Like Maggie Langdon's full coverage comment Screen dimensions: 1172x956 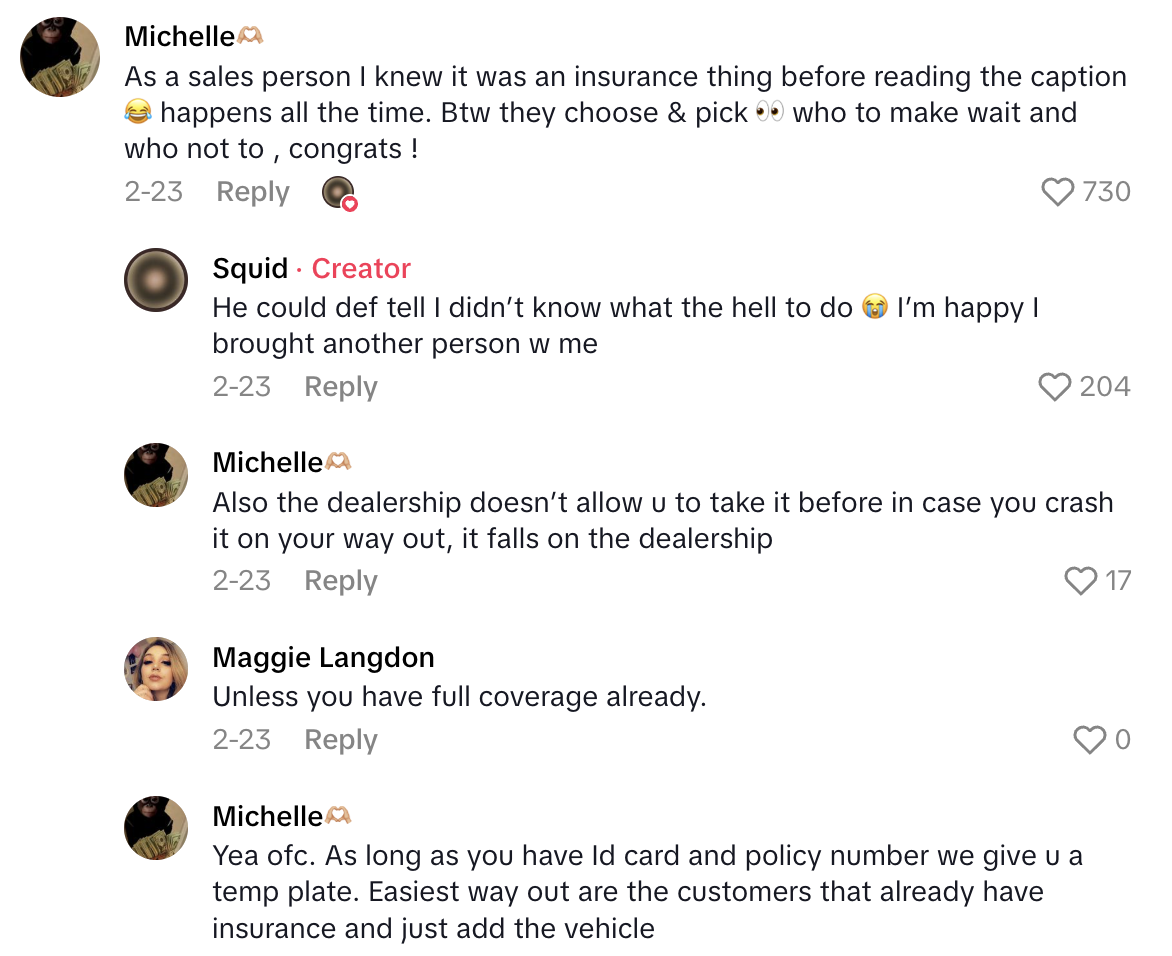(1089, 740)
